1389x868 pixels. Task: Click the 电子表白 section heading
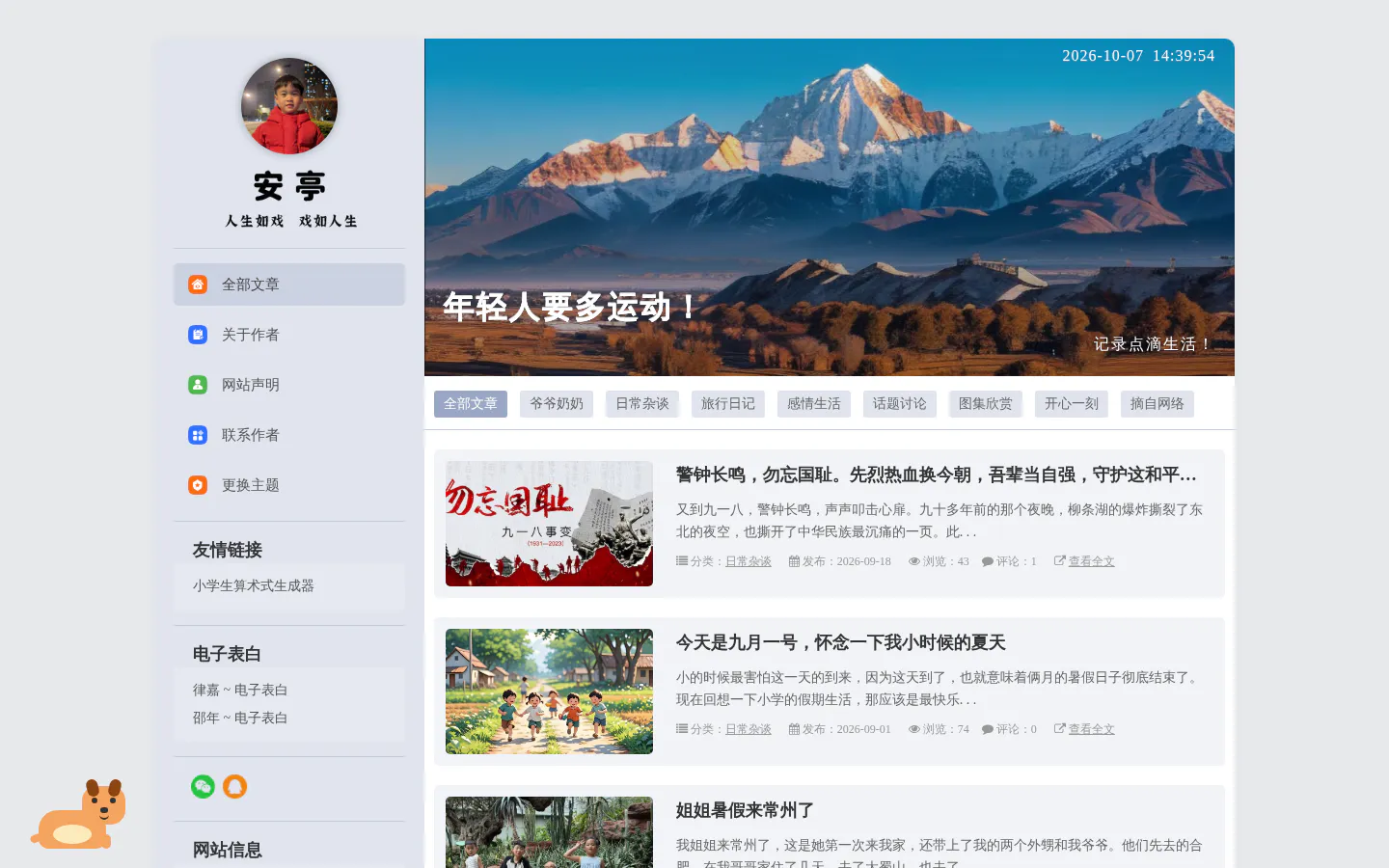coord(228,654)
